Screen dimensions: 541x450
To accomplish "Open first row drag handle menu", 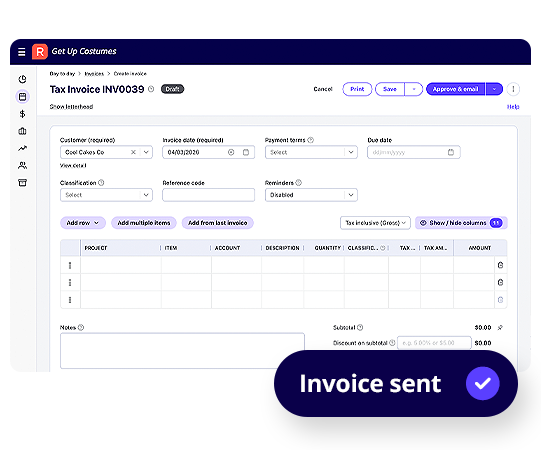I will 70,265.
